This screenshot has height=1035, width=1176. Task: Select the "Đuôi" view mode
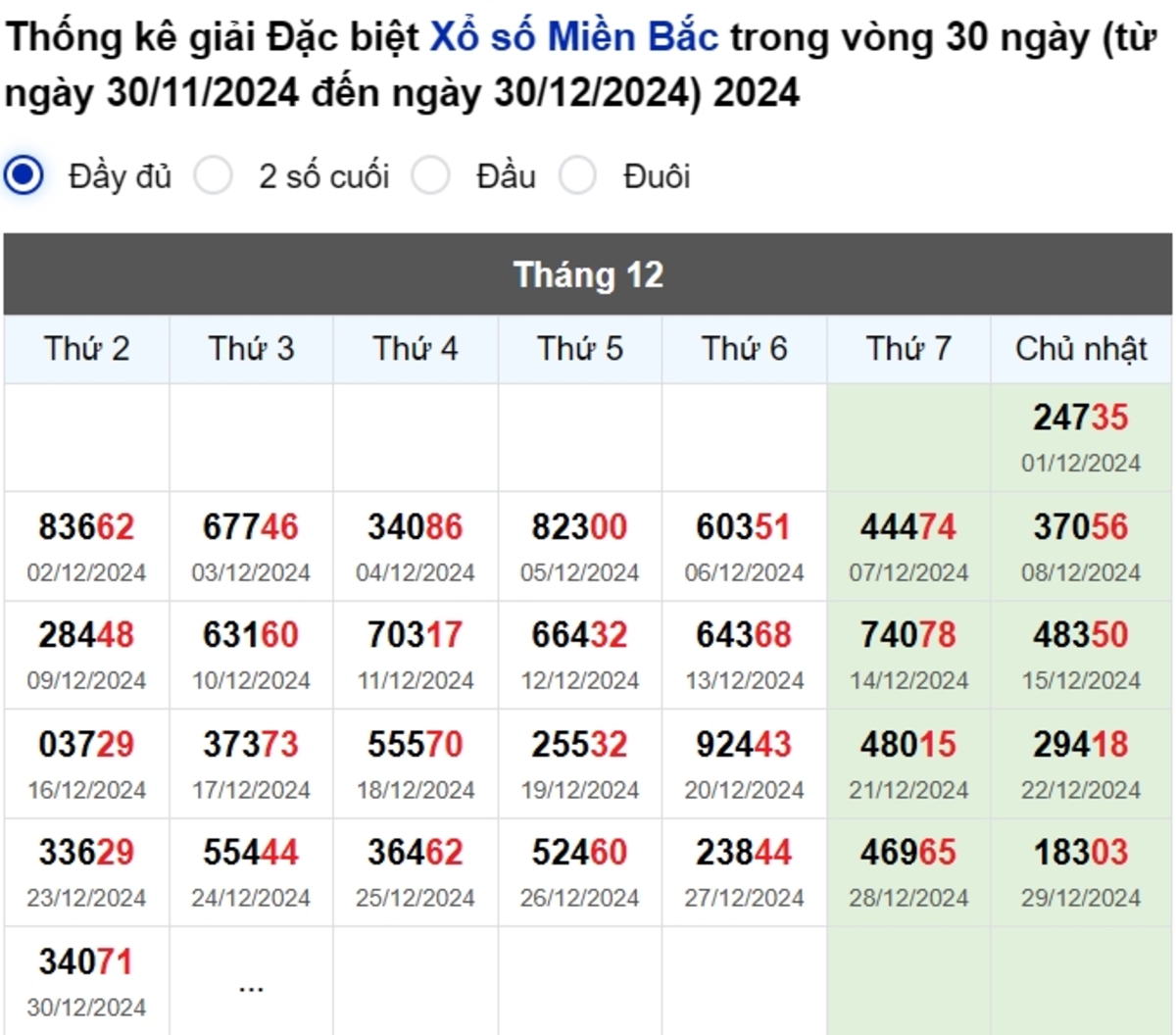pyautogui.click(x=578, y=175)
